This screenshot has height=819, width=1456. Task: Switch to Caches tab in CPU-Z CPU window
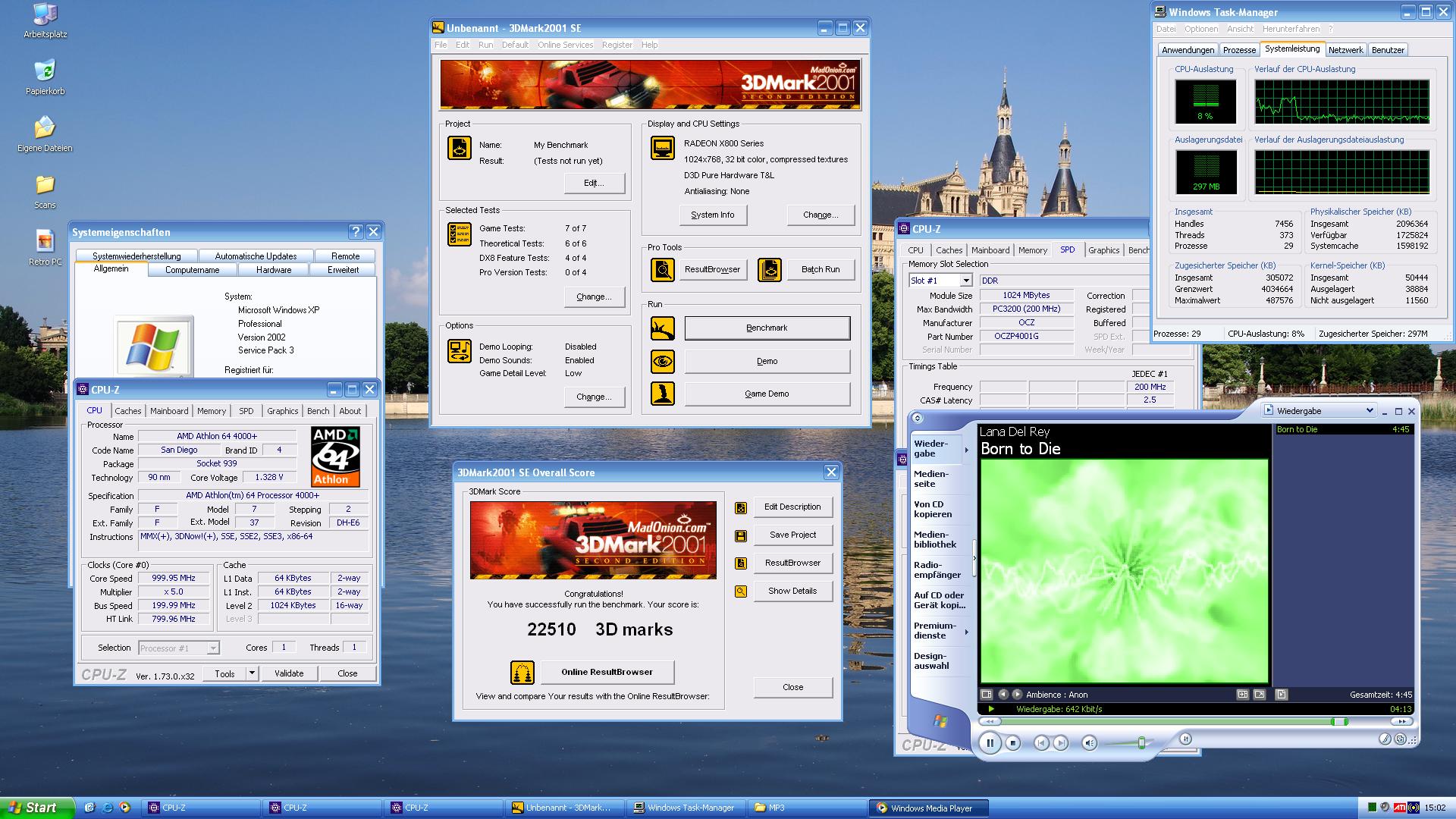coord(127,411)
